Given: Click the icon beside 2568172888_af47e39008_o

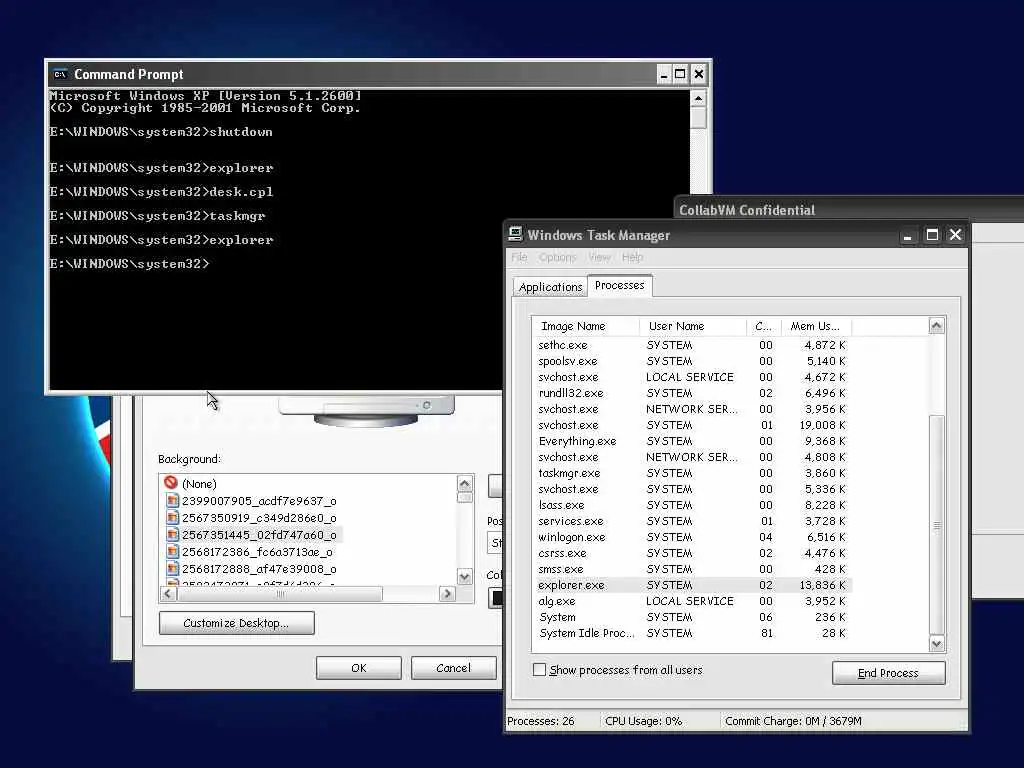Looking at the screenshot, I should (x=172, y=569).
